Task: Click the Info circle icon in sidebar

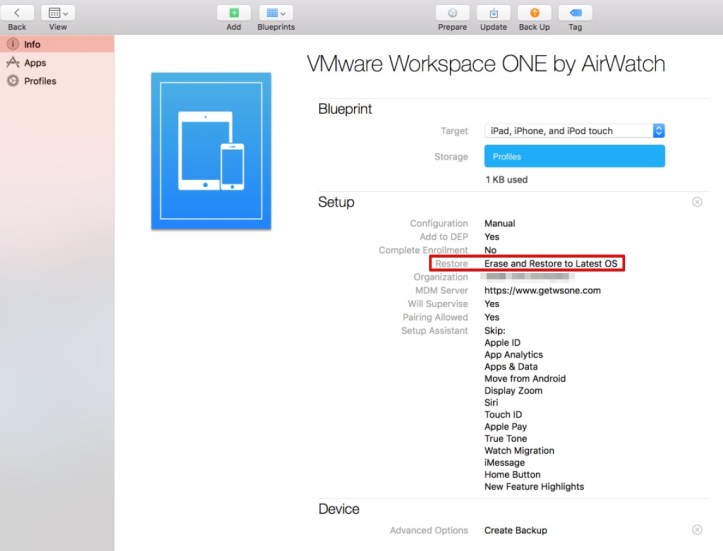Action: 13,44
